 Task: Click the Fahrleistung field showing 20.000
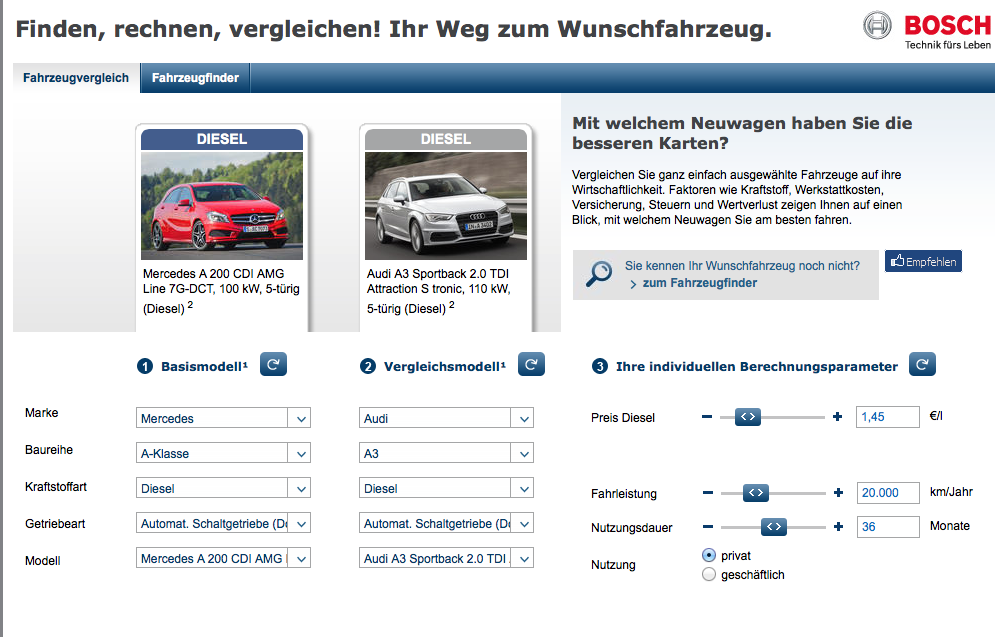pos(888,493)
